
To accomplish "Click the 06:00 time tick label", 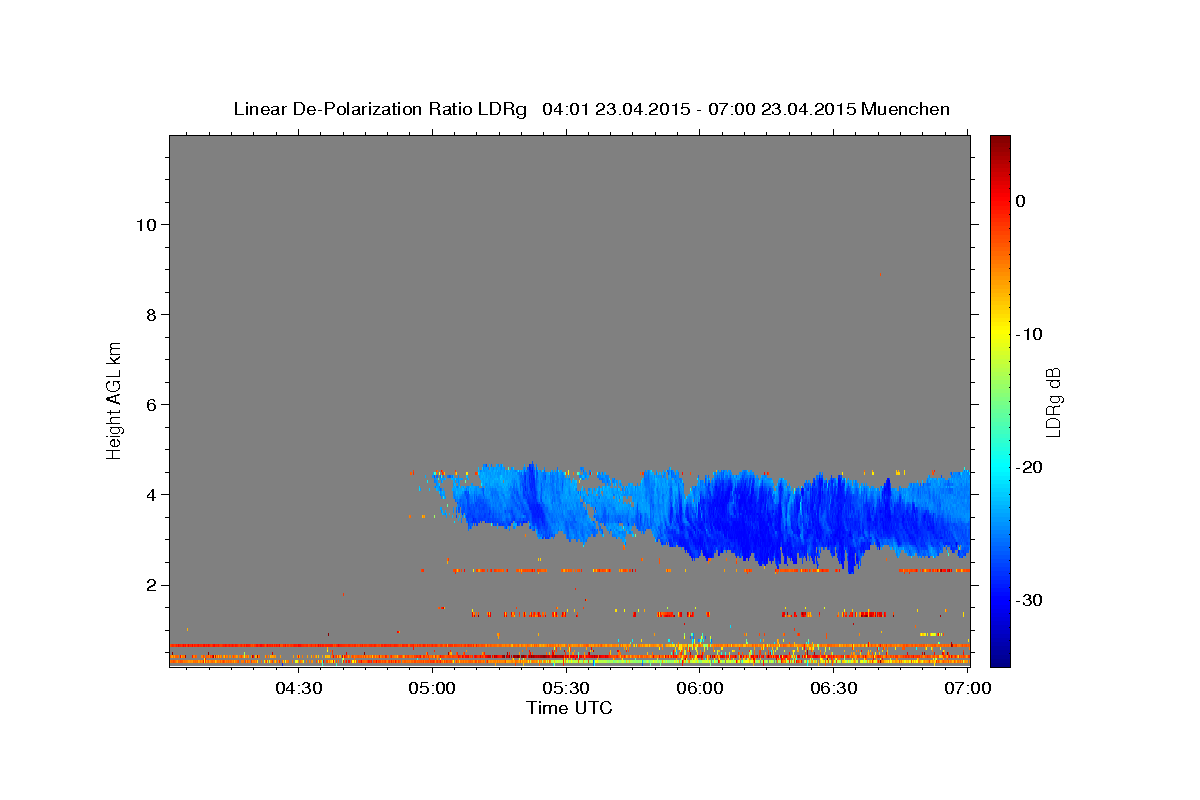I will click(x=700, y=689).
